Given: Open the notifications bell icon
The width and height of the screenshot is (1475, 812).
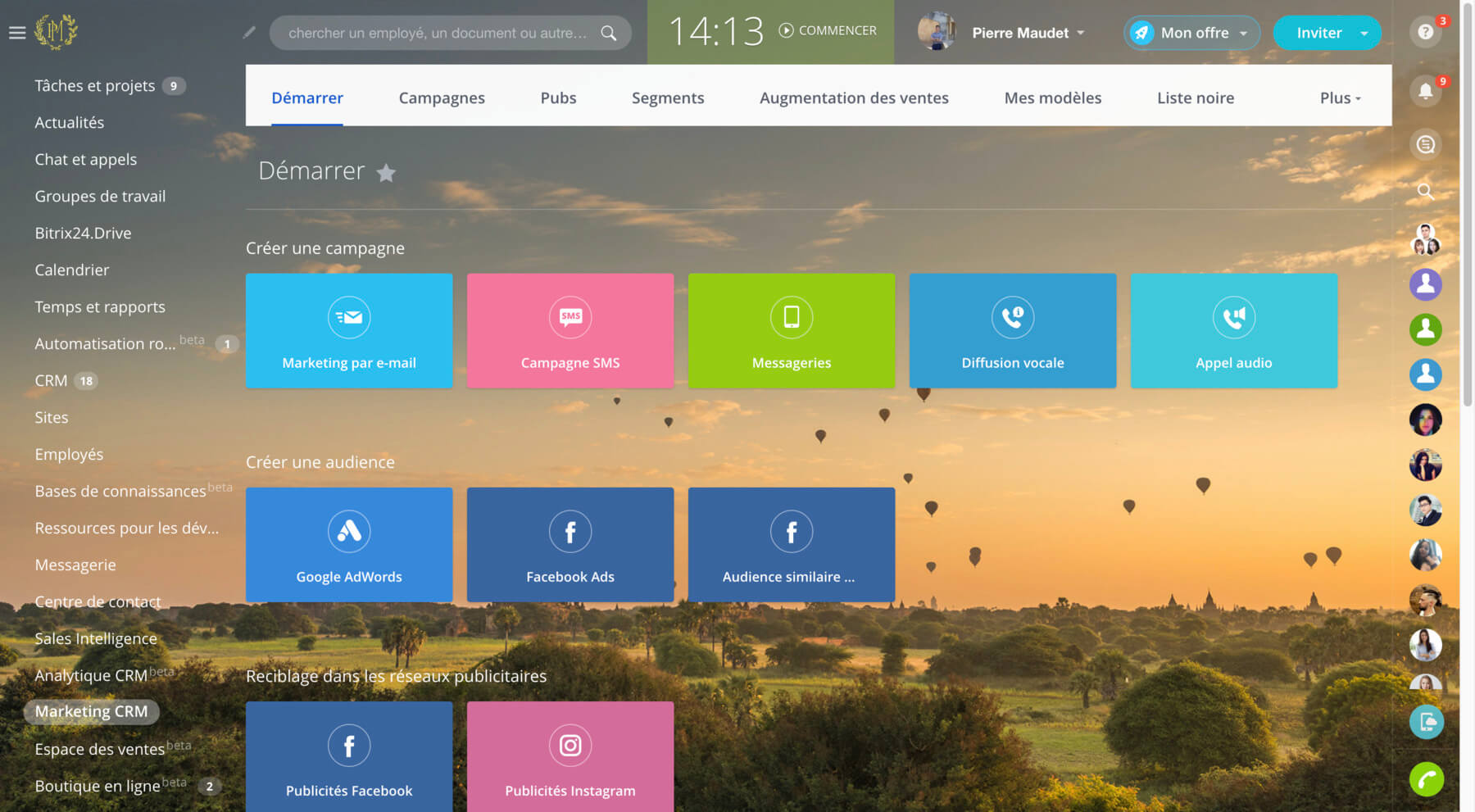Looking at the screenshot, I should [x=1425, y=91].
